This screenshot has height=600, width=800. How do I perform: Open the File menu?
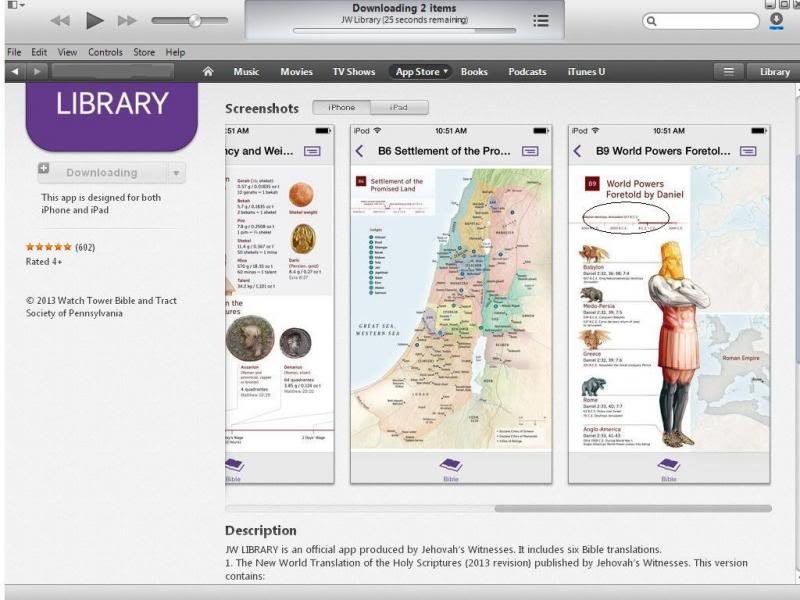pos(14,52)
